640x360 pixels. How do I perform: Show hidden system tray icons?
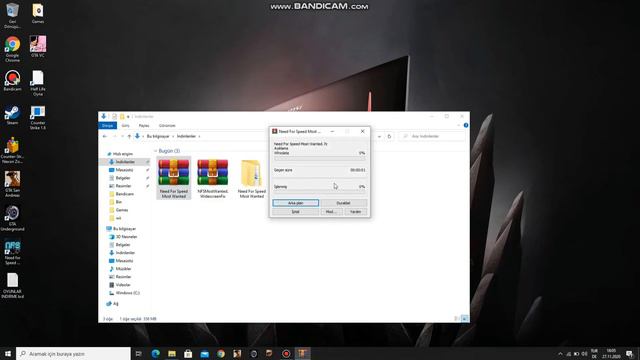[560, 353]
